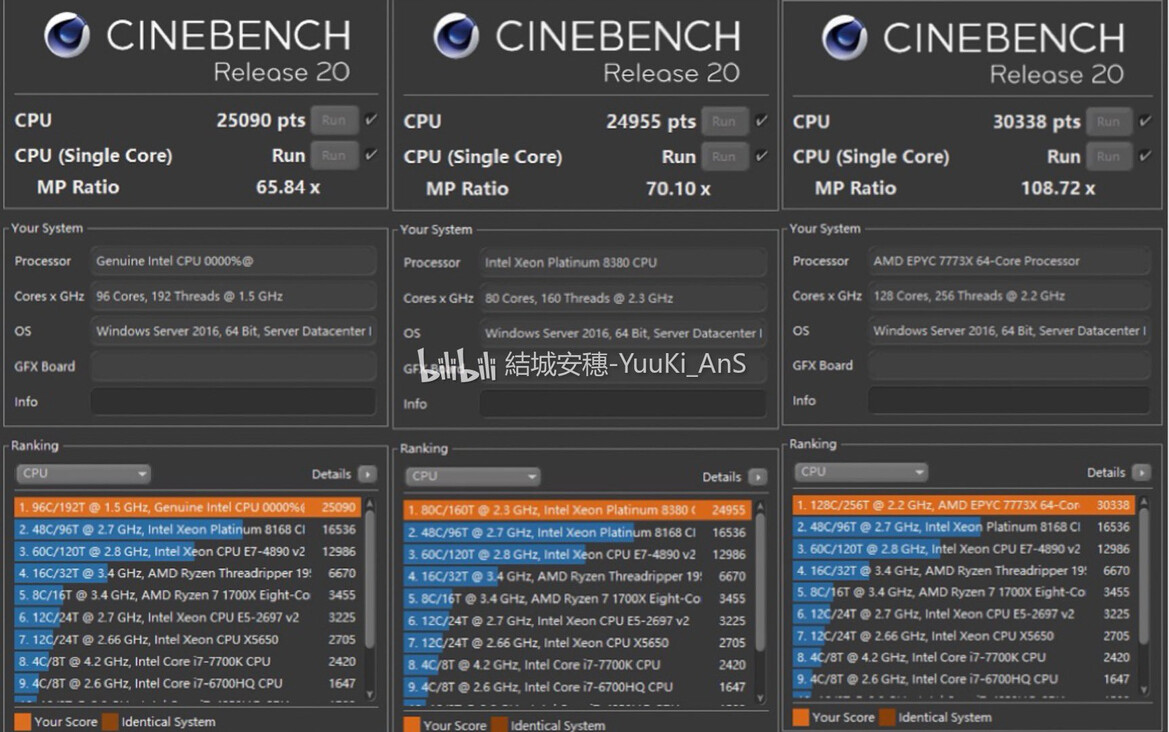Select ranking row '80C/160T @ 2.3 GHz, Intel Xeon Platinum 8380'
This screenshot has height=732, width=1169.
click(x=578, y=510)
